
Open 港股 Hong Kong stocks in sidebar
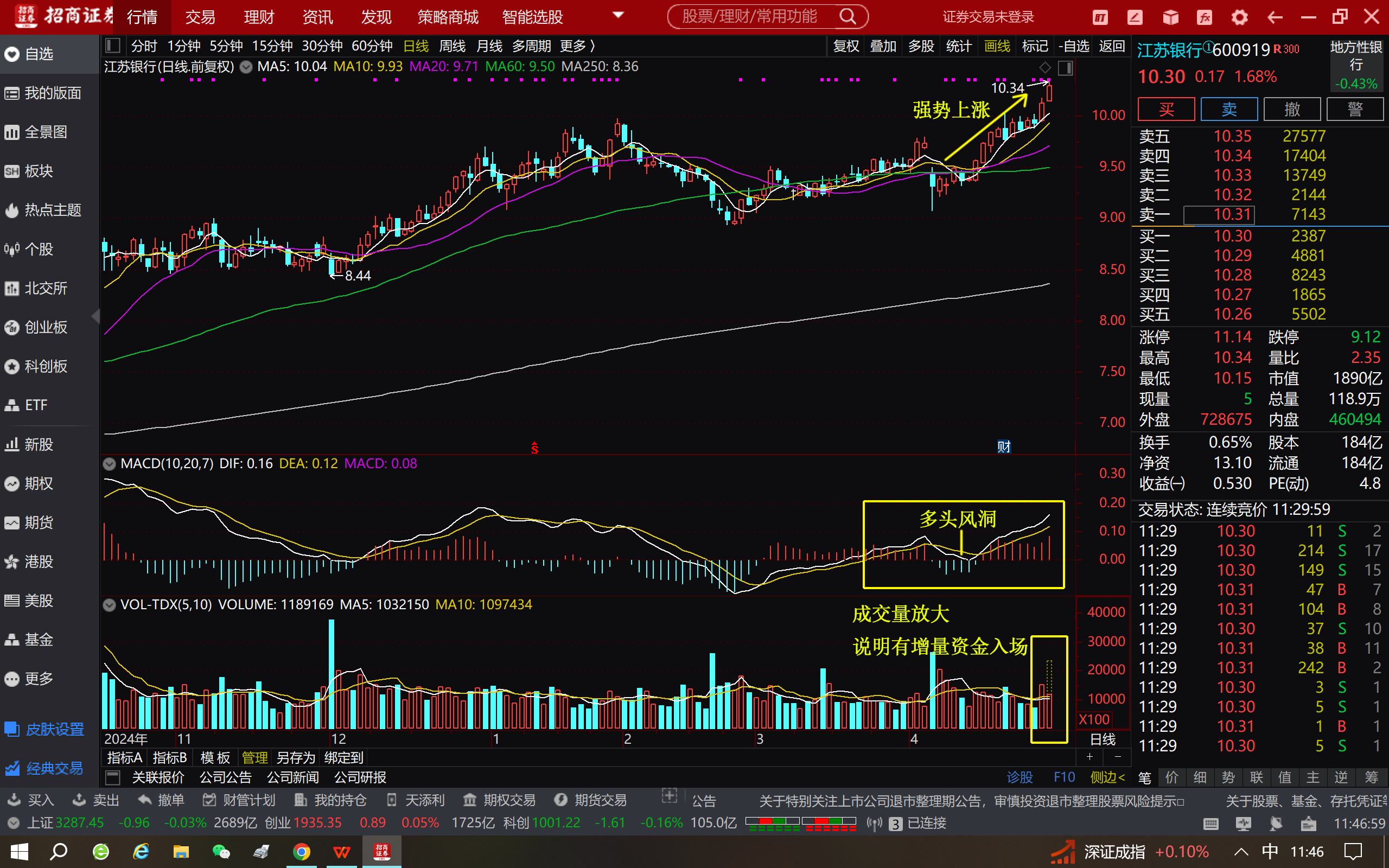point(49,561)
